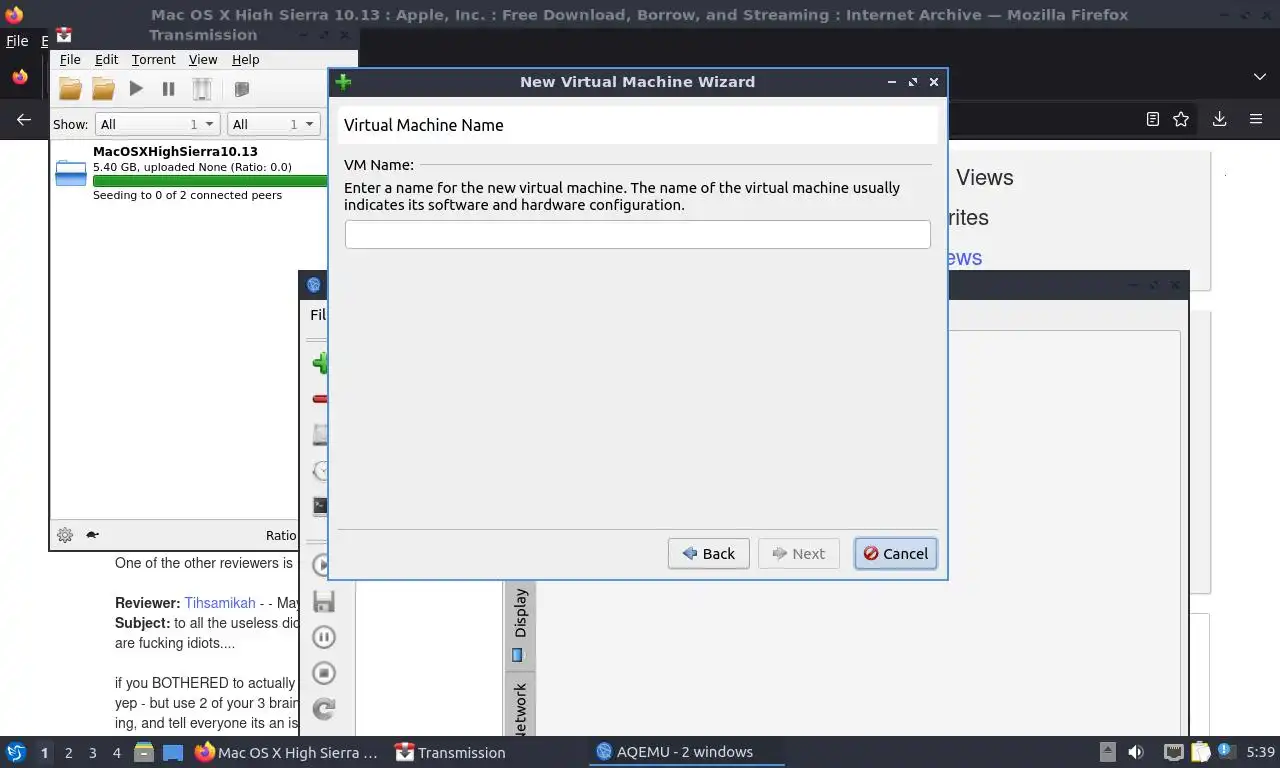Open the volume control tray icon
Viewport: 1280px width, 768px height.
click(x=1136, y=752)
